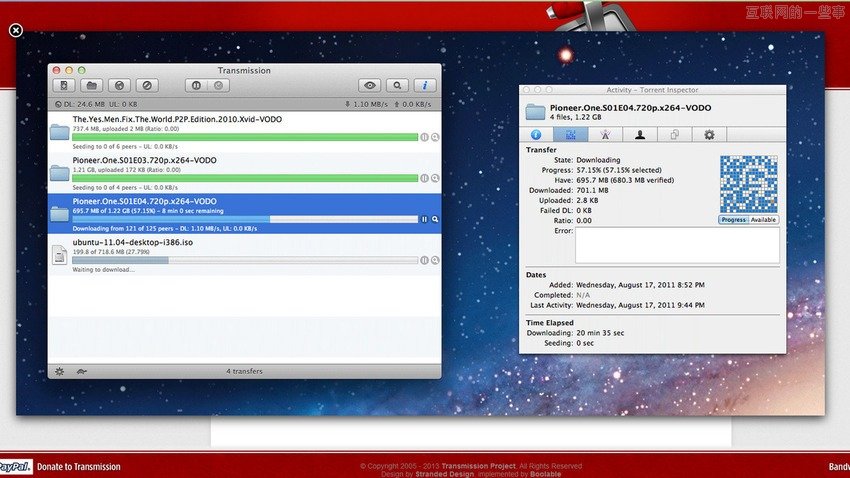Toggle the filter bar with the magnifier icon

pos(398,86)
